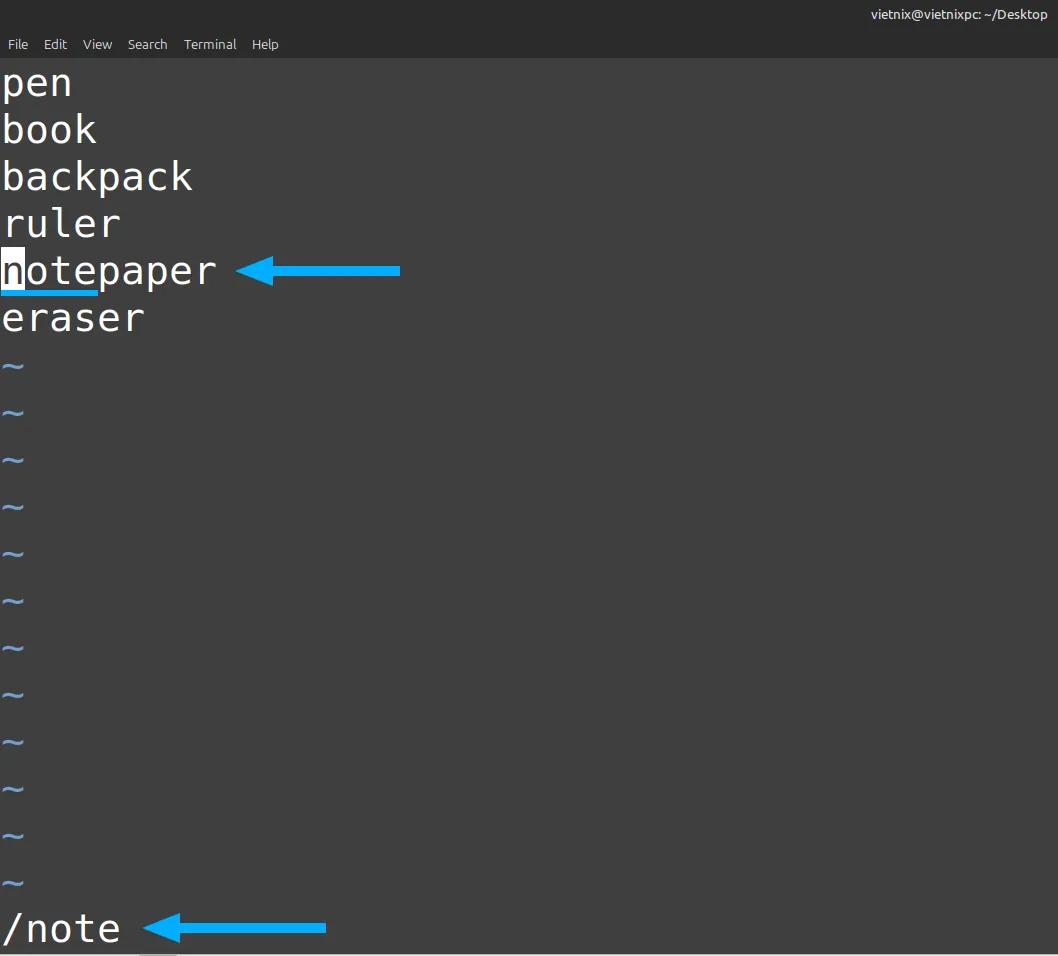Click the word 'backpack' line

click(x=98, y=178)
